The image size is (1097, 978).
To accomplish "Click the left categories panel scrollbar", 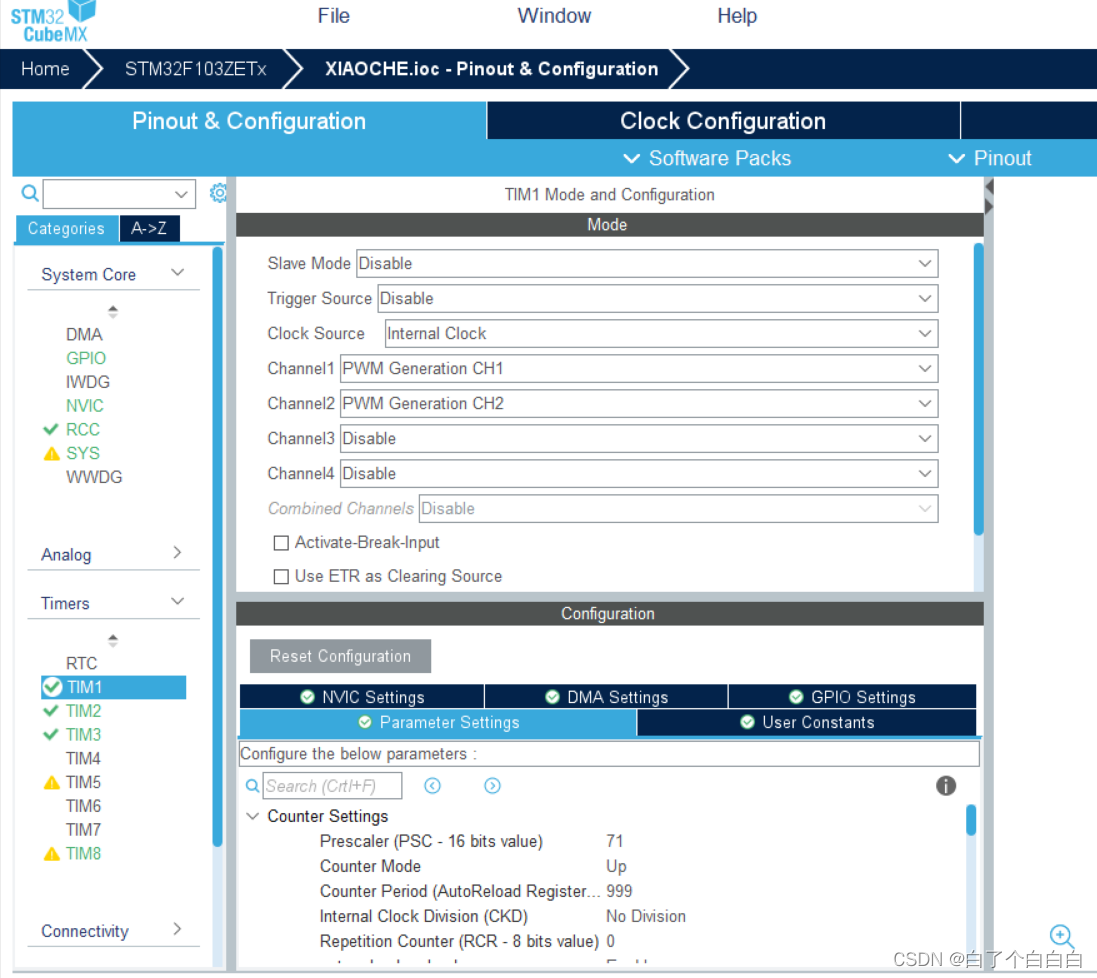I will pos(218,546).
